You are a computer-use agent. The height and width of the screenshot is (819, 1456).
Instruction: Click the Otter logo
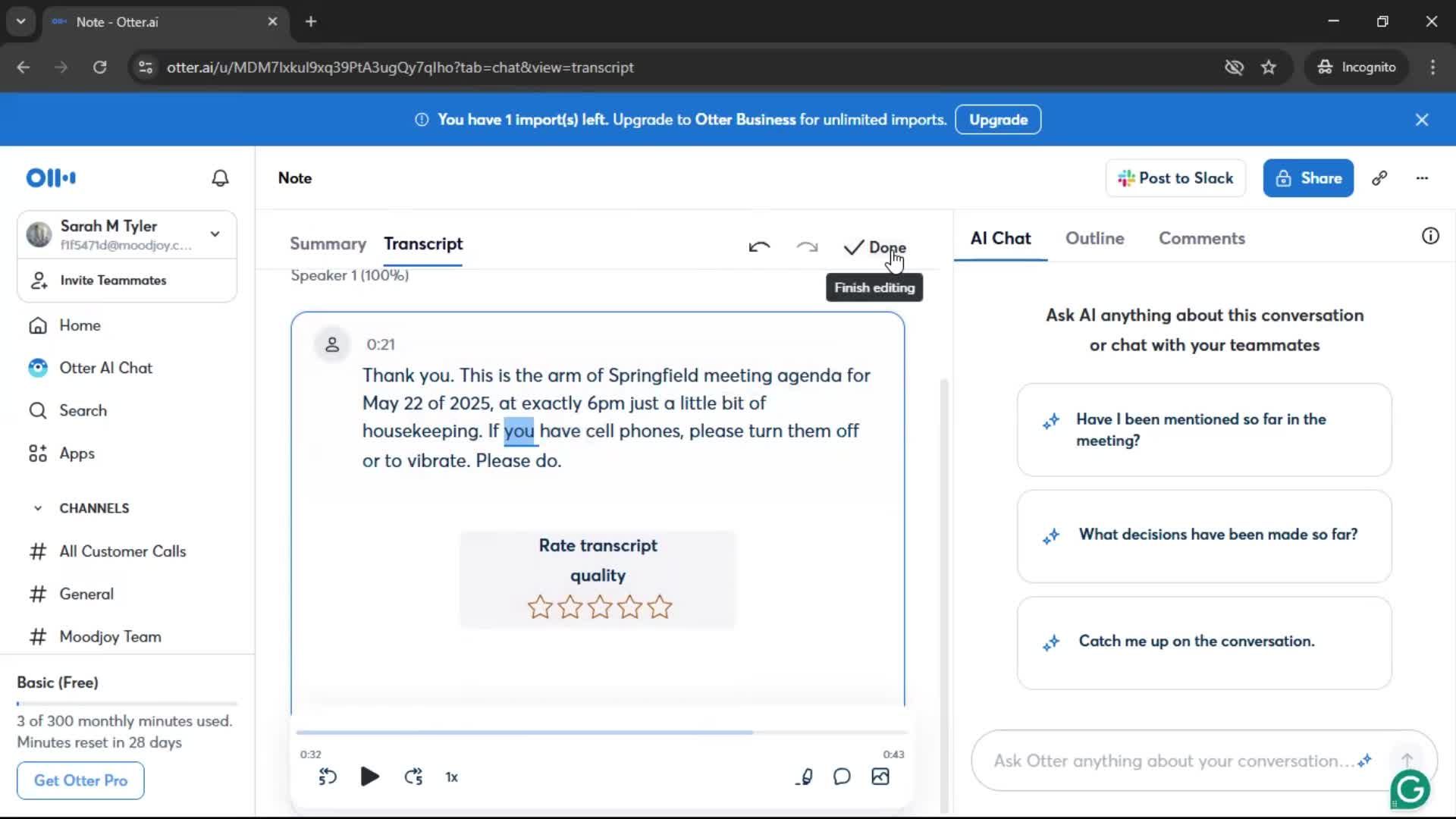click(51, 178)
